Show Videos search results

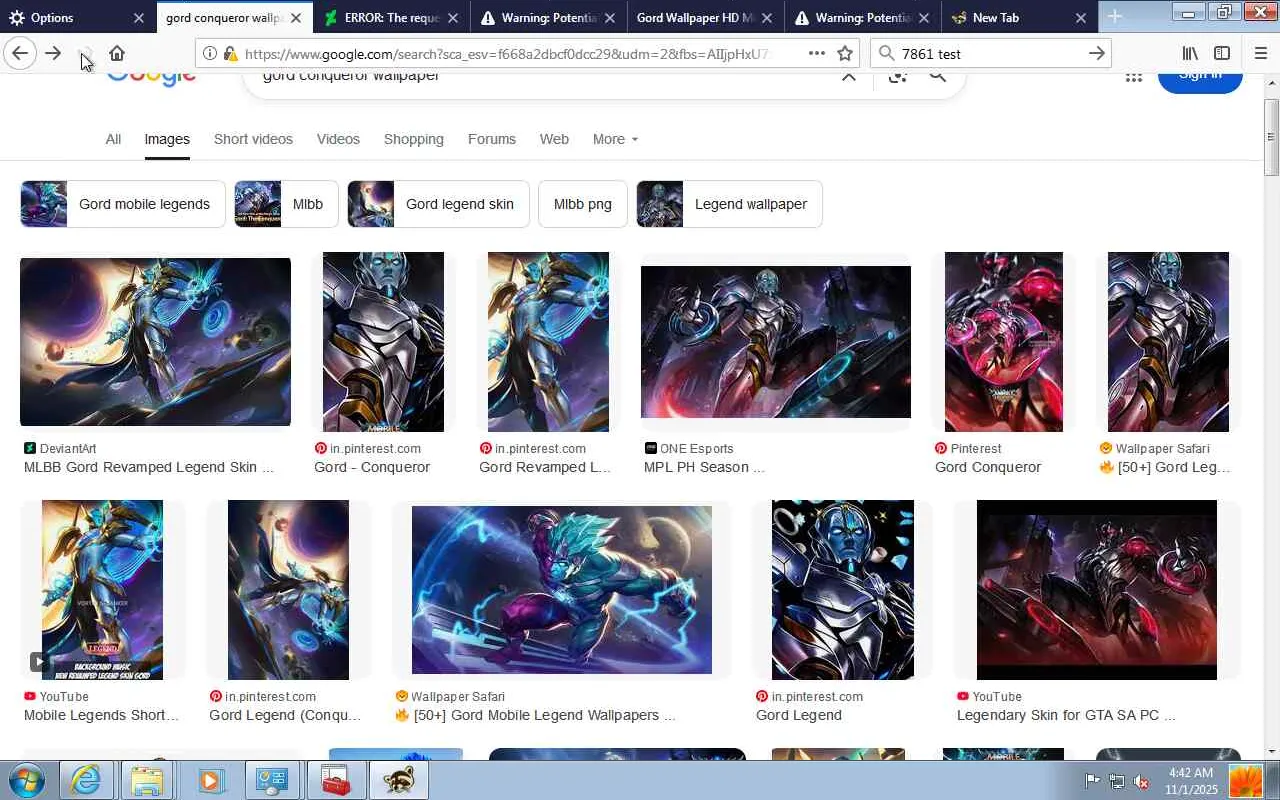click(x=338, y=139)
